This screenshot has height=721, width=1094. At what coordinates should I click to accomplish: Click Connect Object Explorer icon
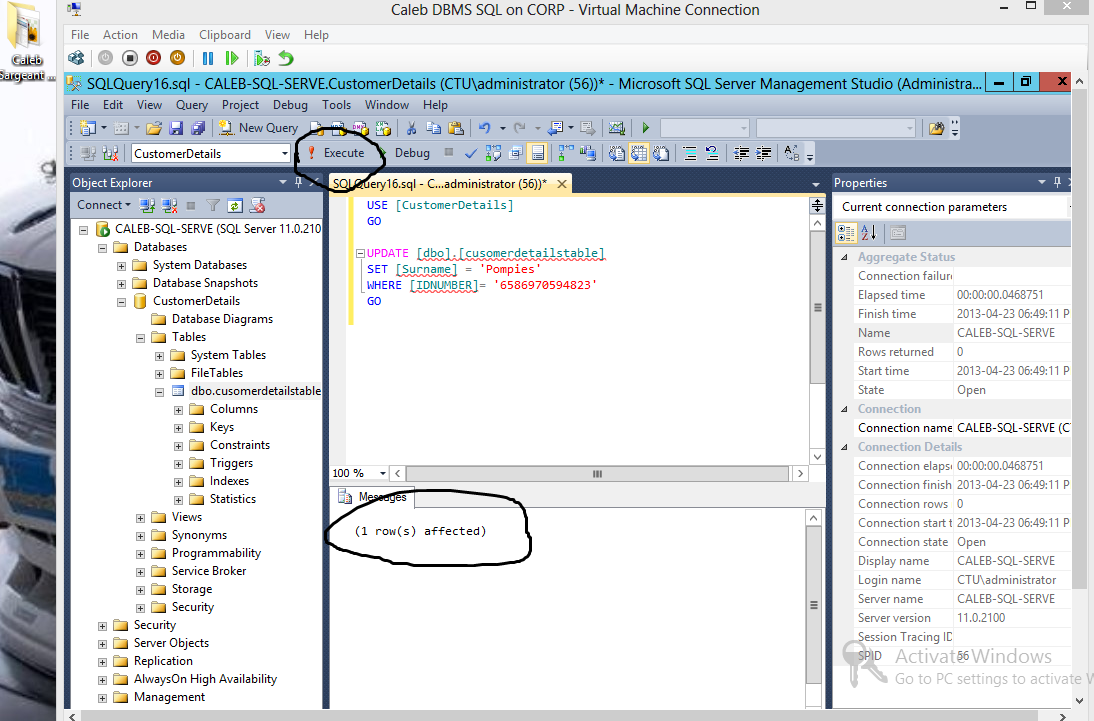pyautogui.click(x=147, y=205)
